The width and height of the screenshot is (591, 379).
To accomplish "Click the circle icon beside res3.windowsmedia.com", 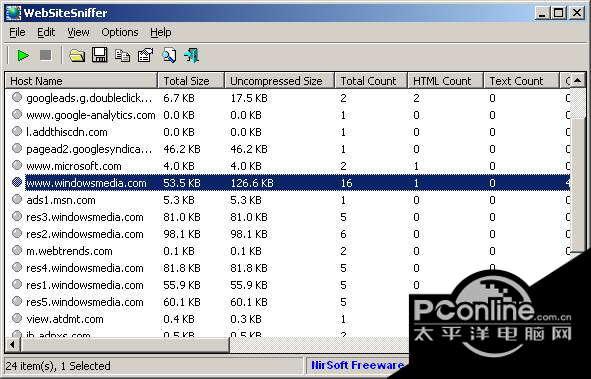I will [x=17, y=216].
